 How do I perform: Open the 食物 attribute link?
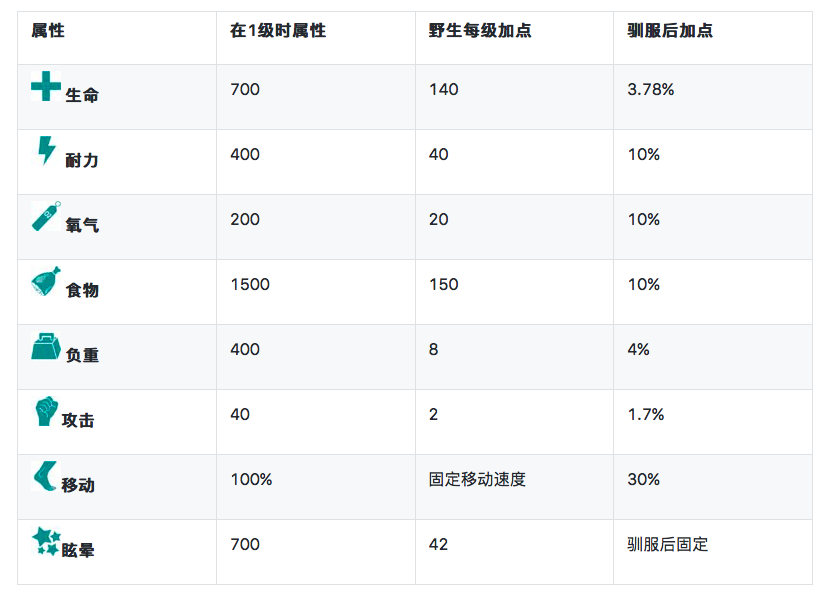(x=82, y=291)
